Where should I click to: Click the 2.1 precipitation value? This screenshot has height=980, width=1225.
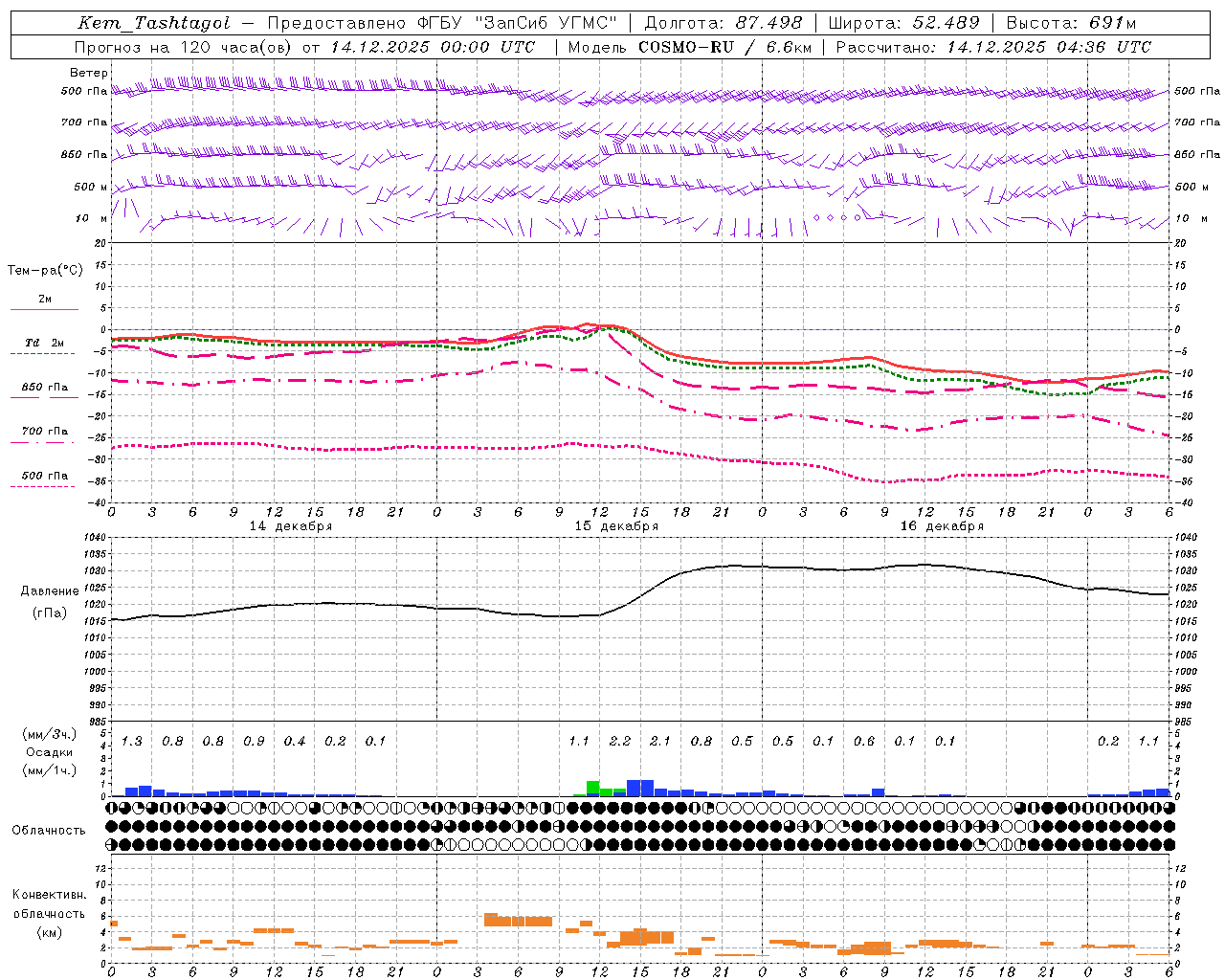[x=660, y=742]
